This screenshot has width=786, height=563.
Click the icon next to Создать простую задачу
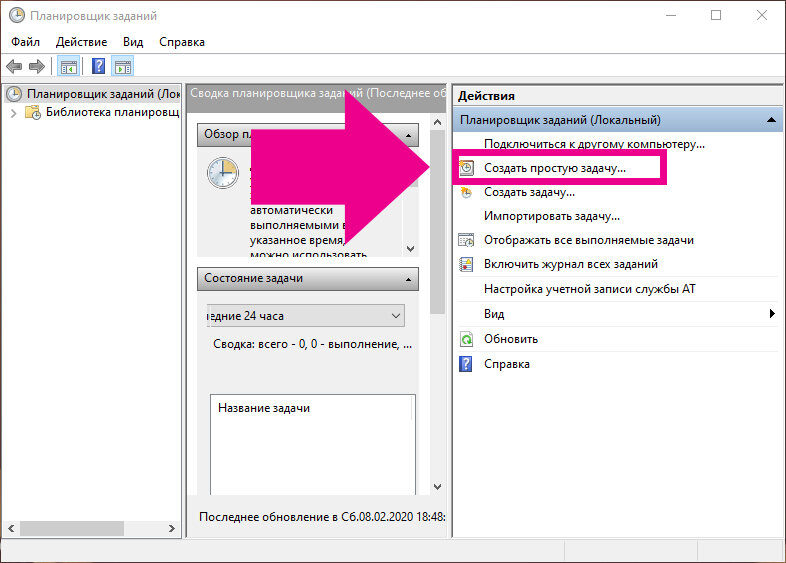467,168
